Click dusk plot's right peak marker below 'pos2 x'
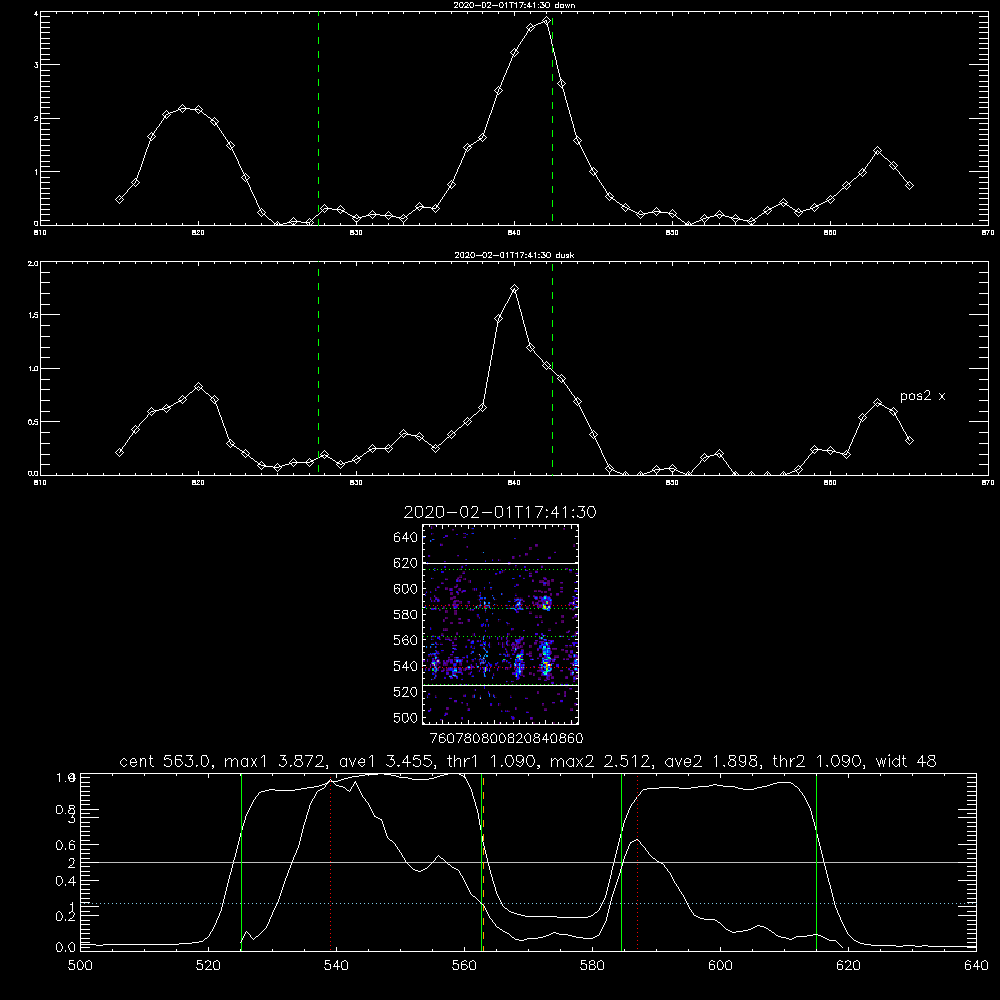The height and width of the screenshot is (1000, 1000). click(878, 402)
